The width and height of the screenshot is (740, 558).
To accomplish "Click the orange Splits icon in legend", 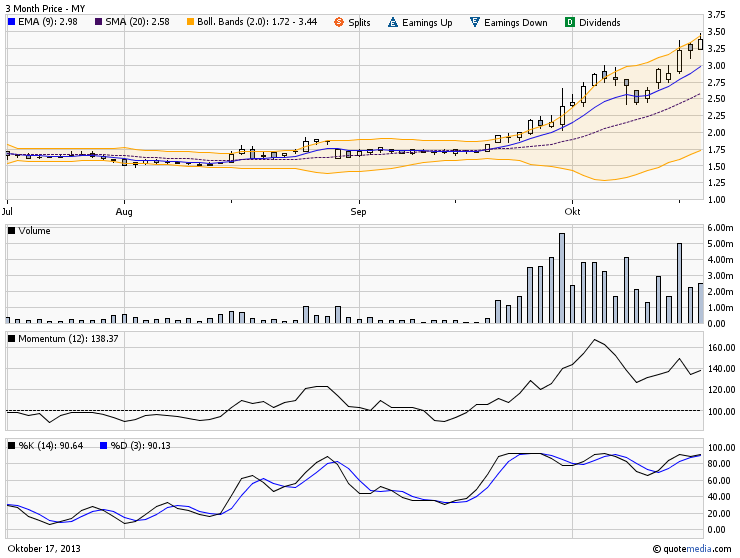I will pyautogui.click(x=338, y=22).
